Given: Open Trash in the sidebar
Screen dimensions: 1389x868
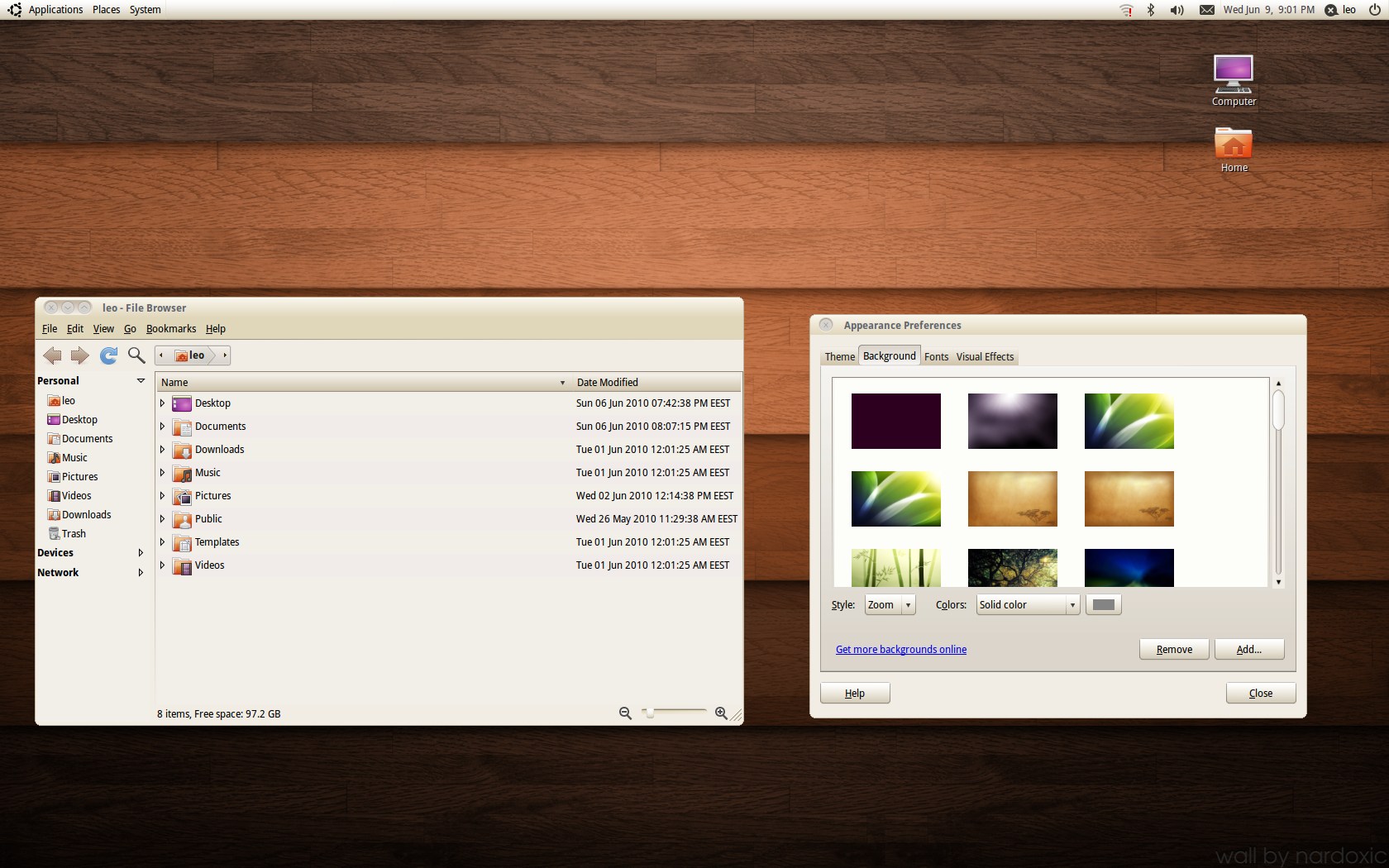Looking at the screenshot, I should 67,534.
